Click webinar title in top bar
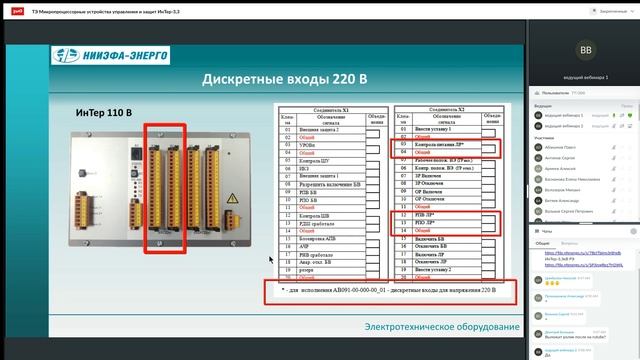This screenshot has width=640, height=360. (x=106, y=11)
